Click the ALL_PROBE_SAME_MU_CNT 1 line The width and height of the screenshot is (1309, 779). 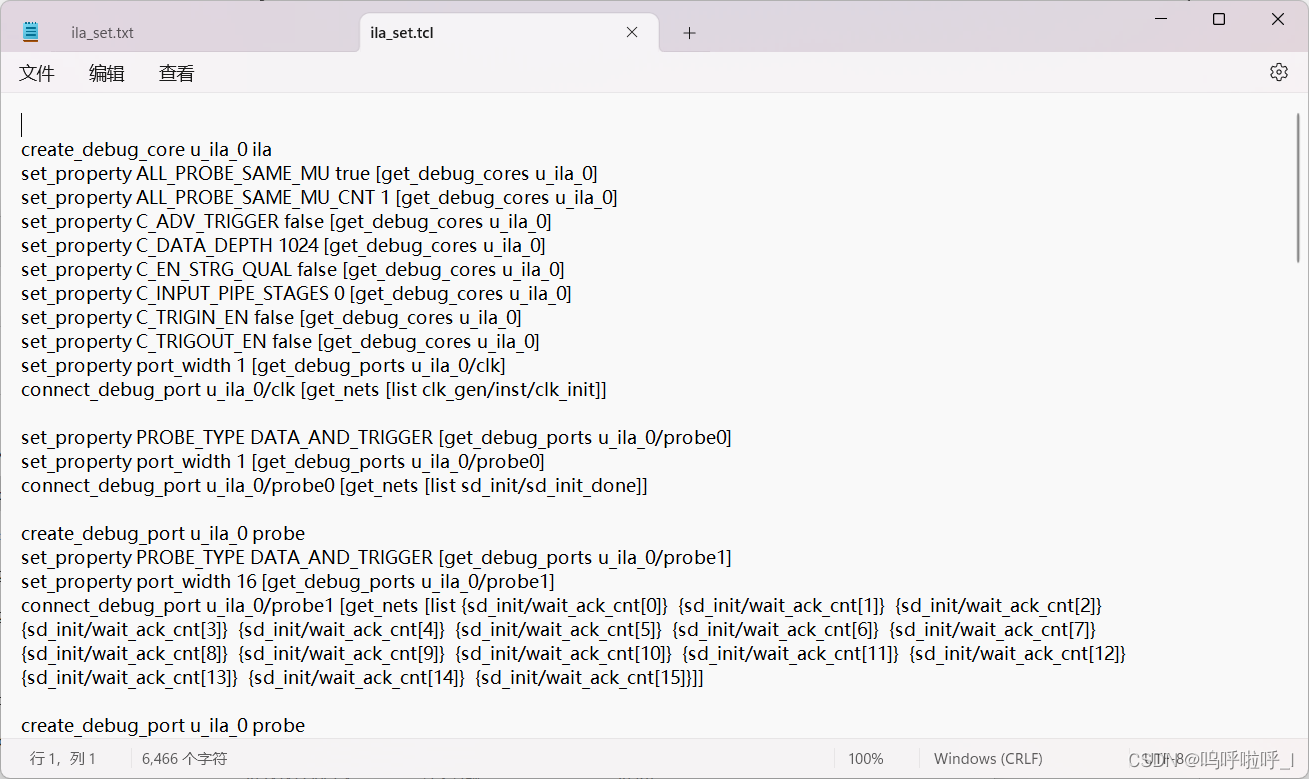[319, 197]
